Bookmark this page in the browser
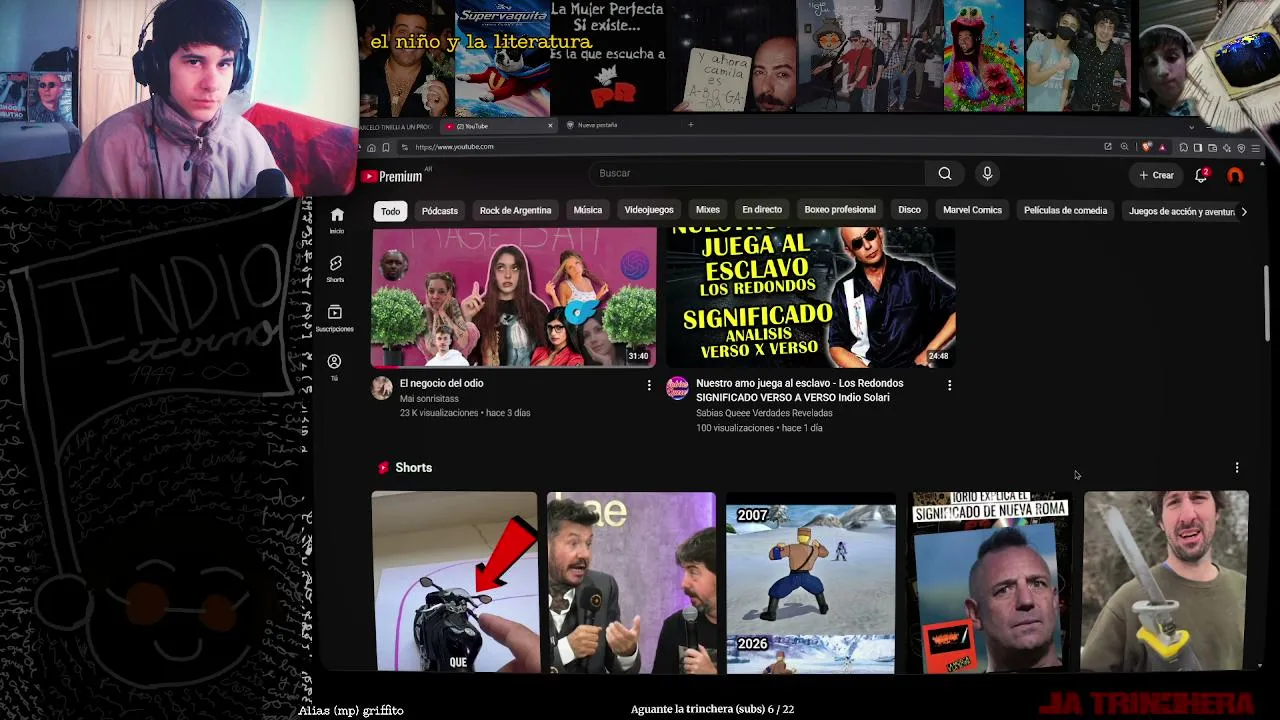This screenshot has height=720, width=1280. [x=386, y=147]
